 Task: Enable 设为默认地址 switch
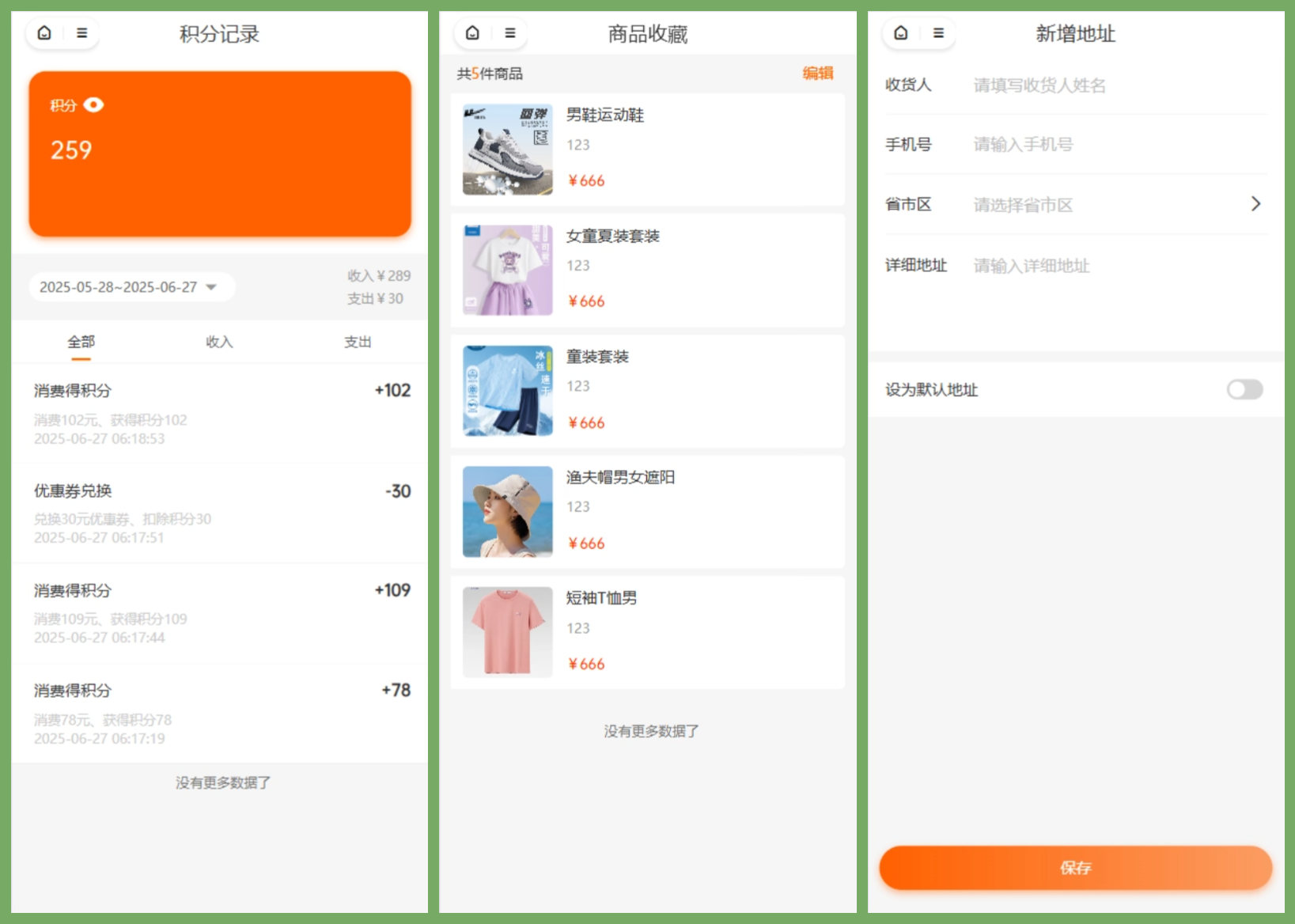pos(1244,389)
